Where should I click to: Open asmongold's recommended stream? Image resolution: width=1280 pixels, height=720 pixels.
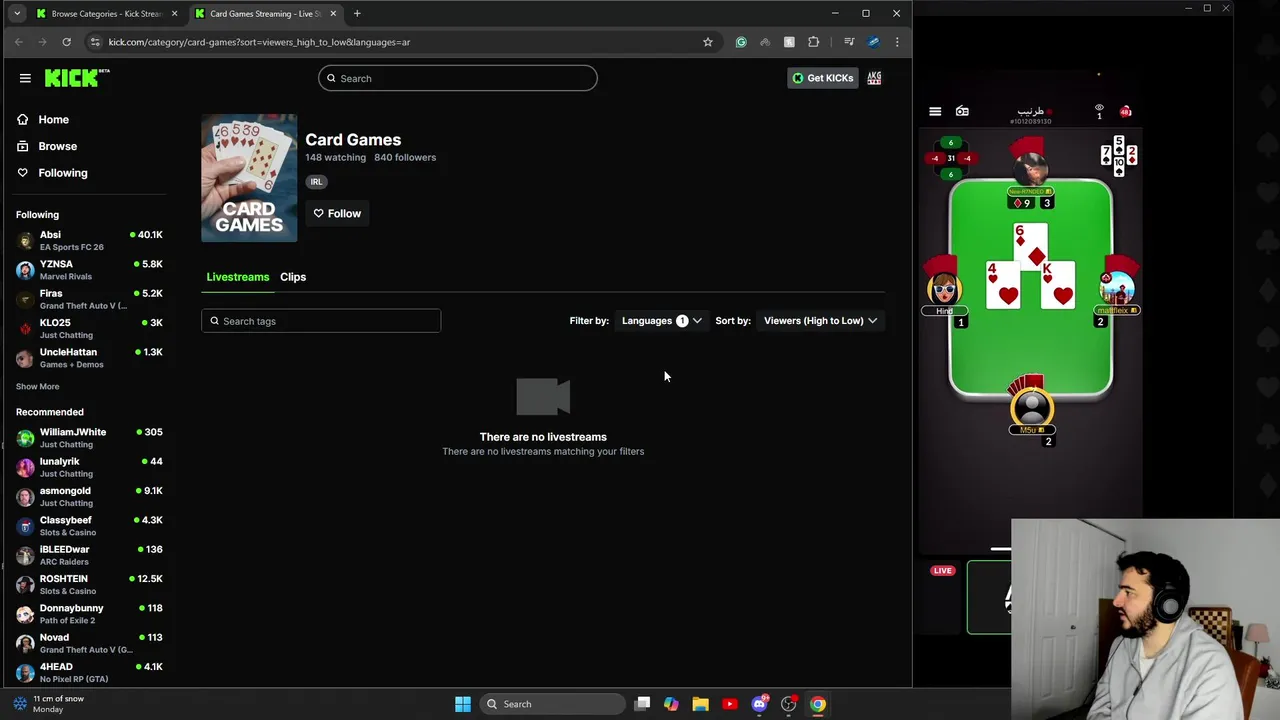pyautogui.click(x=89, y=497)
